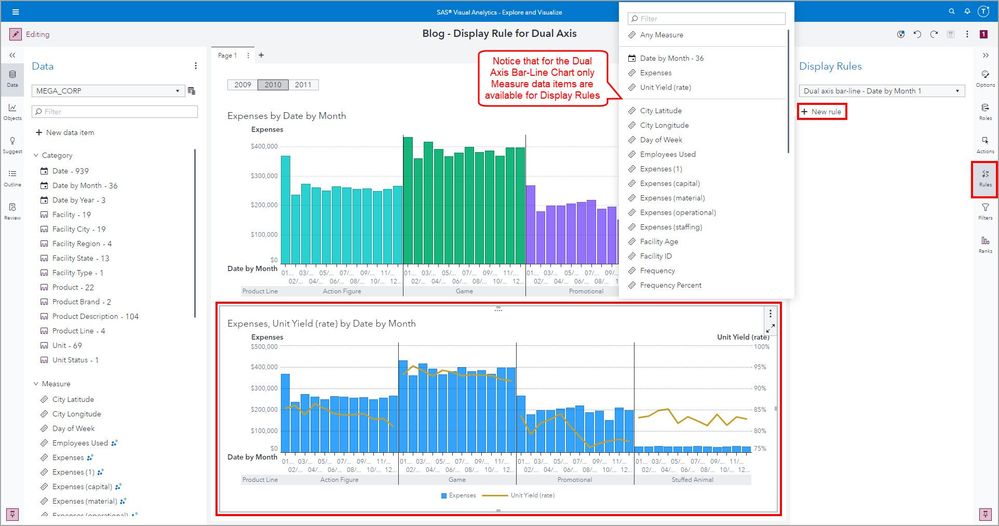Choose Frequency Percent in popup
This screenshot has width=999, height=526.
[665, 285]
